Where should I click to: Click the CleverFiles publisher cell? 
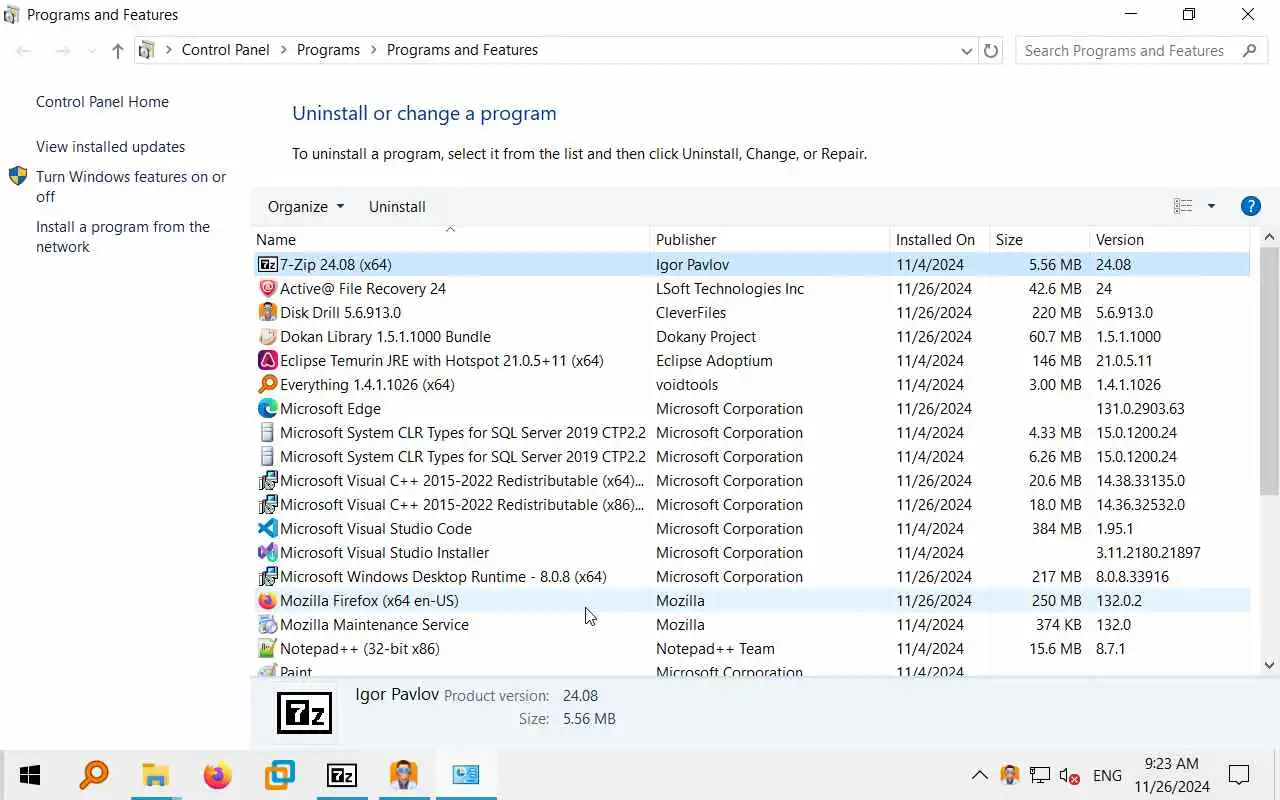coord(691,313)
